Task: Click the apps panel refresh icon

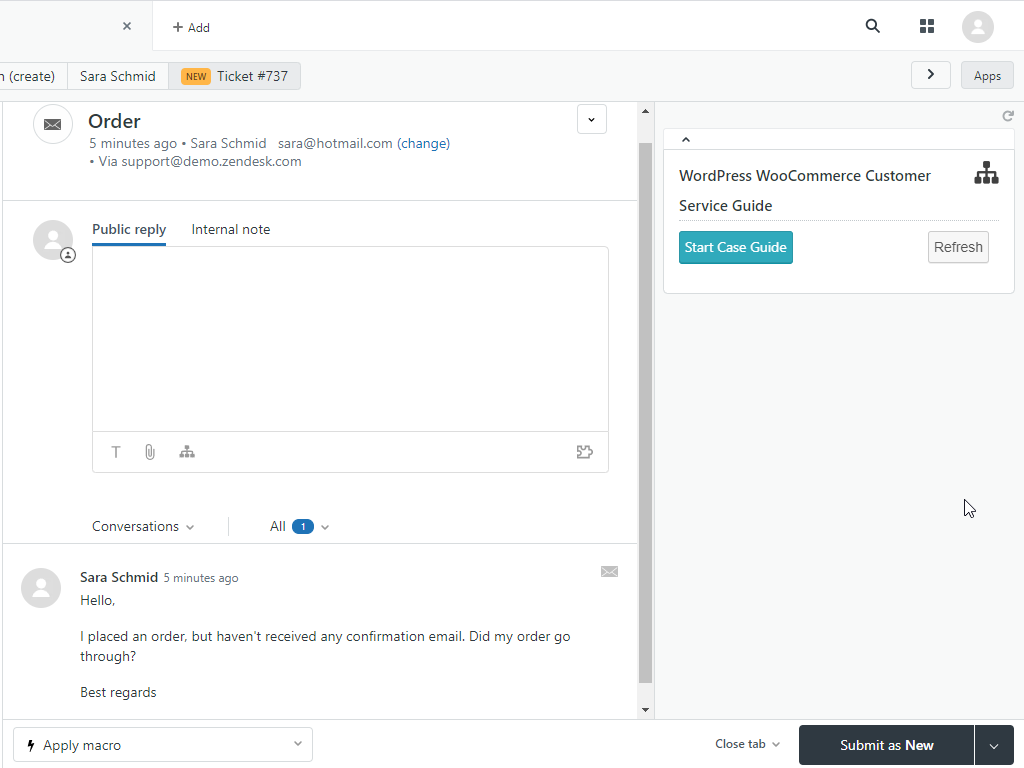Action: click(1008, 116)
